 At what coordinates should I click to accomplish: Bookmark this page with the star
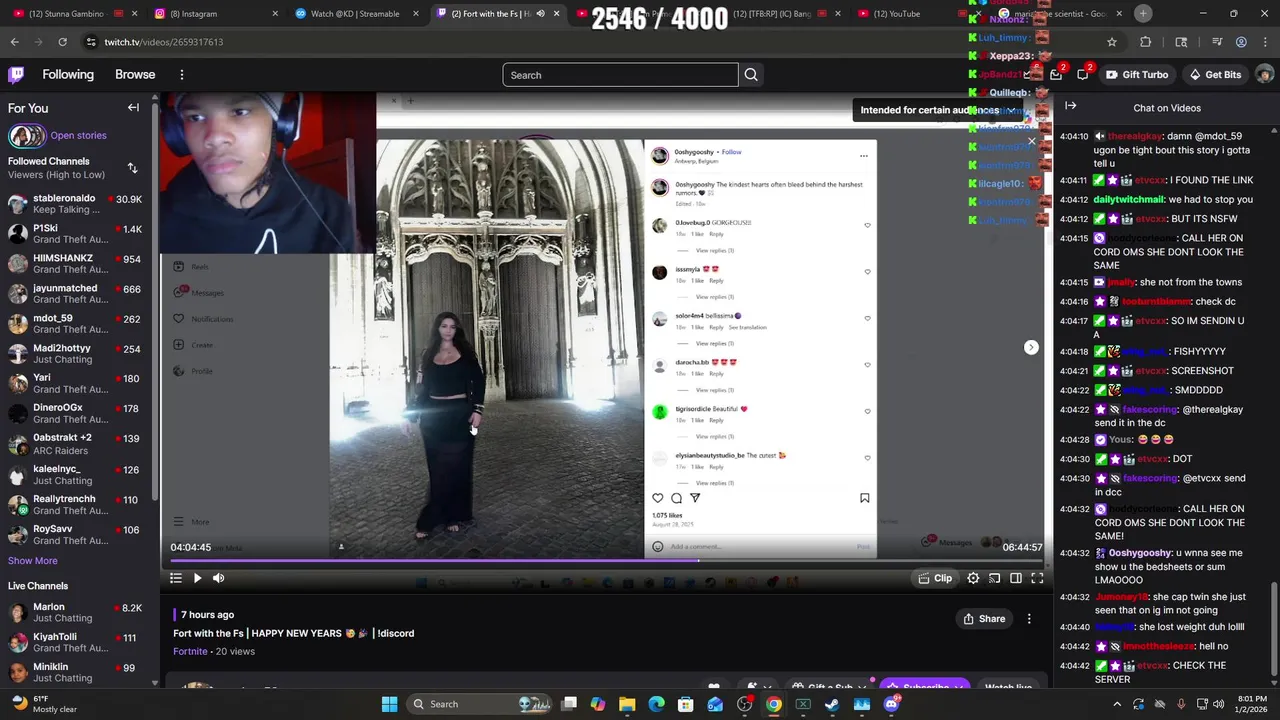[1112, 42]
